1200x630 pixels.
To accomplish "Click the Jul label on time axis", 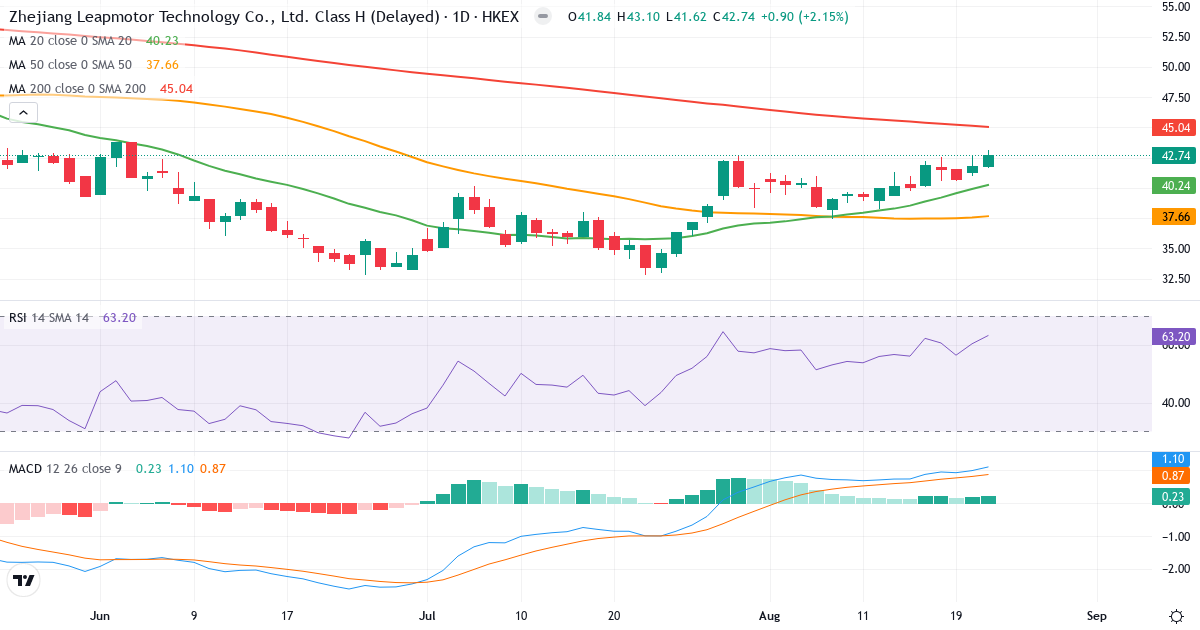I will [x=428, y=615].
